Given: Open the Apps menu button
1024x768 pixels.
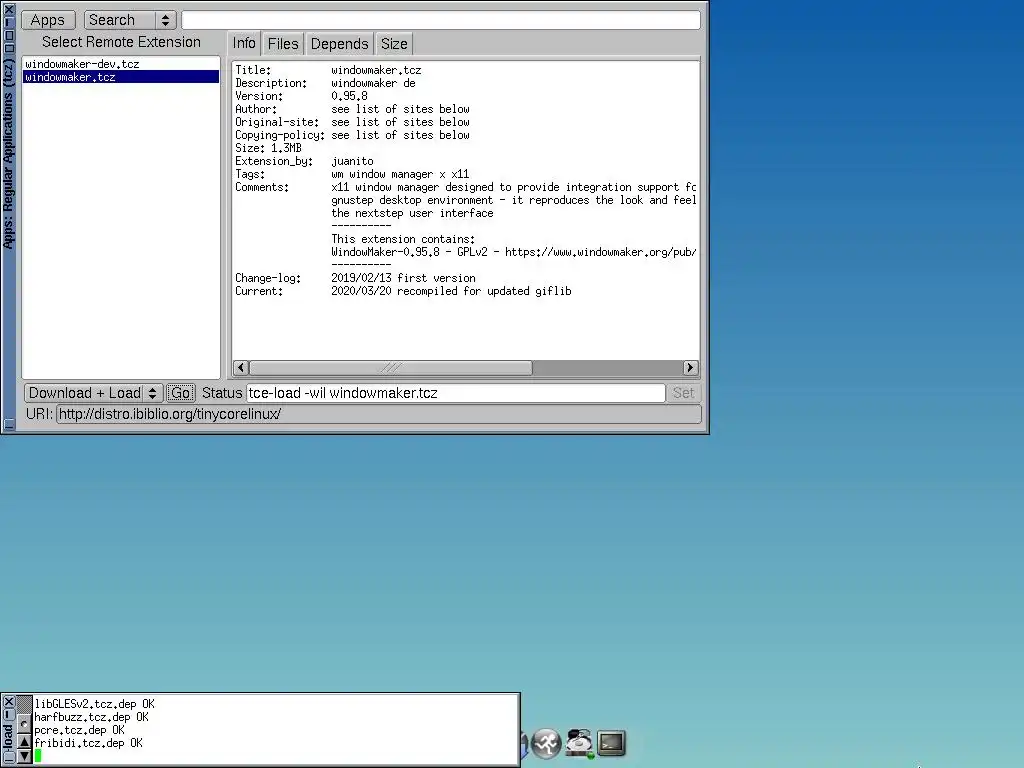Looking at the screenshot, I should (x=48, y=20).
